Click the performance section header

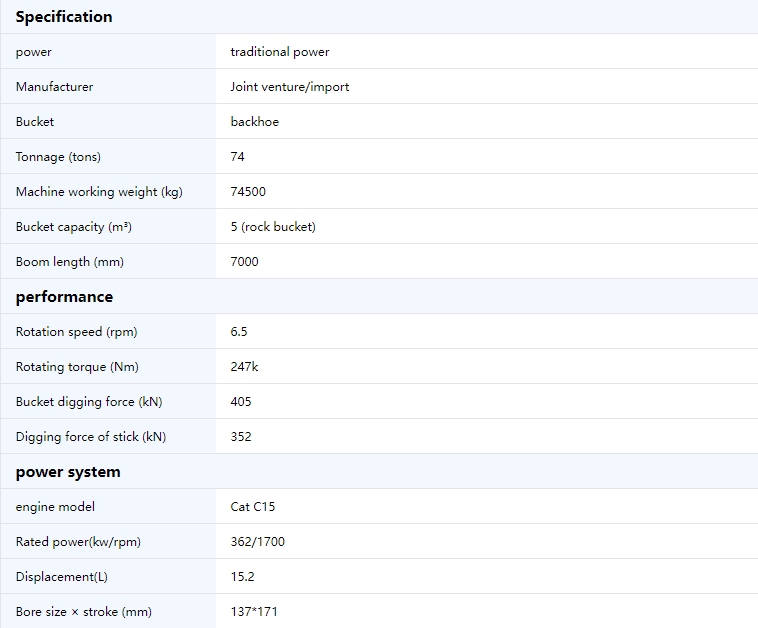64,297
